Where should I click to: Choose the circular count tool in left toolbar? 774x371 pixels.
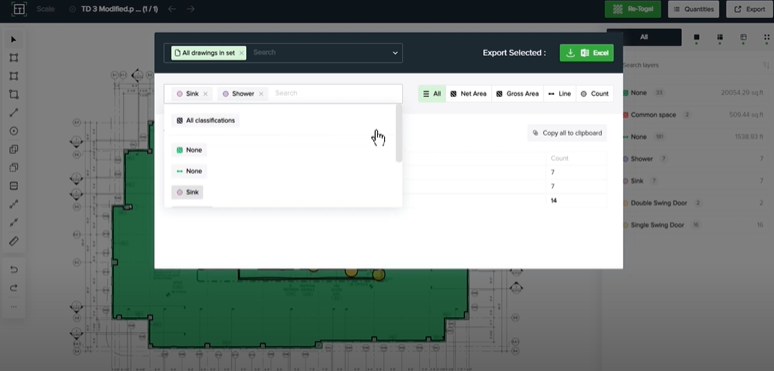pos(14,131)
